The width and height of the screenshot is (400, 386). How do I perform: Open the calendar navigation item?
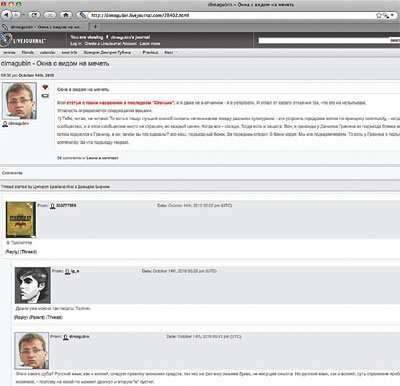click(48, 52)
